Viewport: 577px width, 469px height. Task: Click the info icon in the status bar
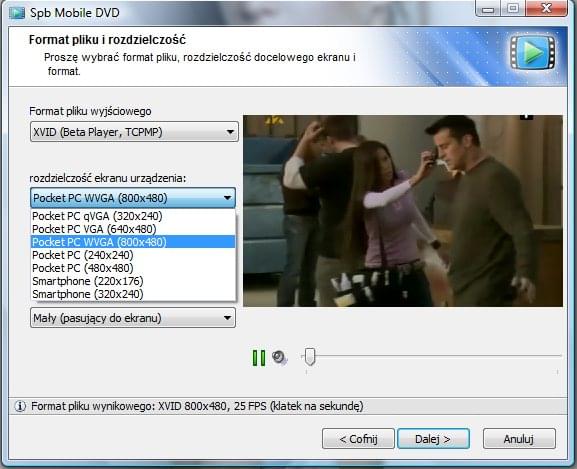coord(20,406)
